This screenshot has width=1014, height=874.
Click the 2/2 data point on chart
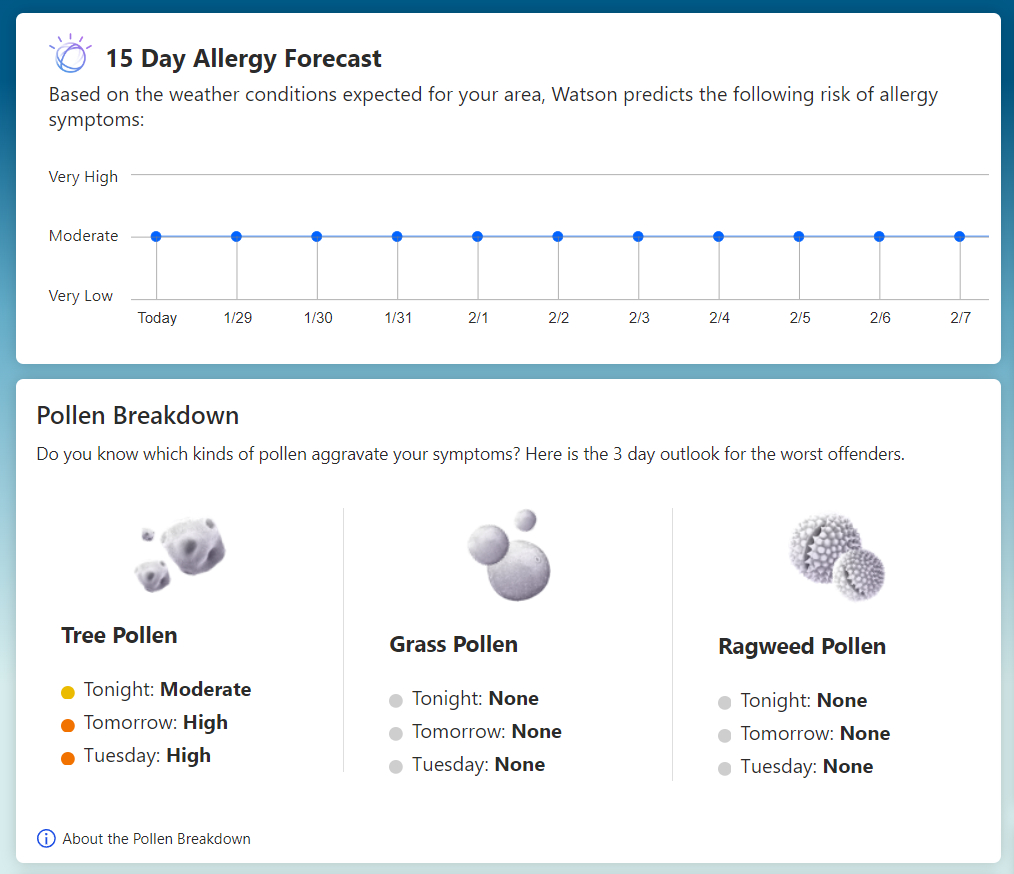(x=558, y=237)
